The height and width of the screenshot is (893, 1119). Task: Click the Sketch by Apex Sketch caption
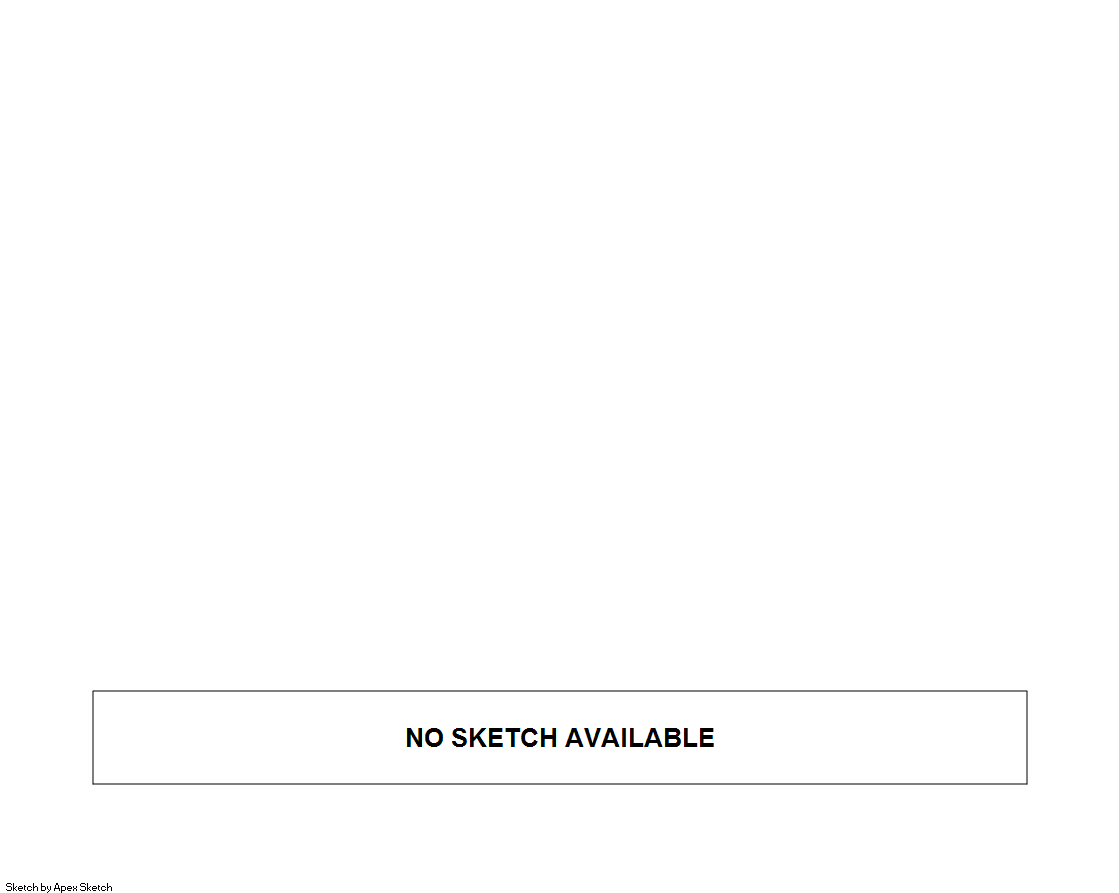click(59, 887)
